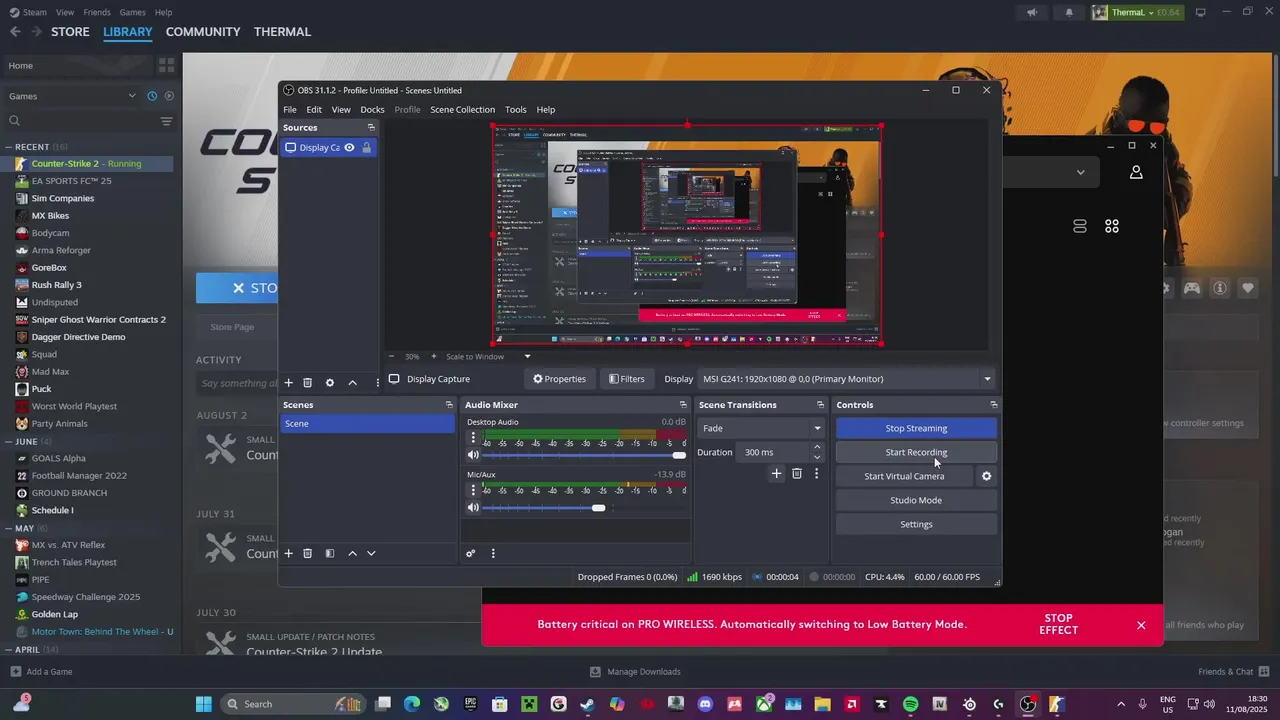Decrease transition duration with down arrow
1280x720 pixels.
pos(817,457)
